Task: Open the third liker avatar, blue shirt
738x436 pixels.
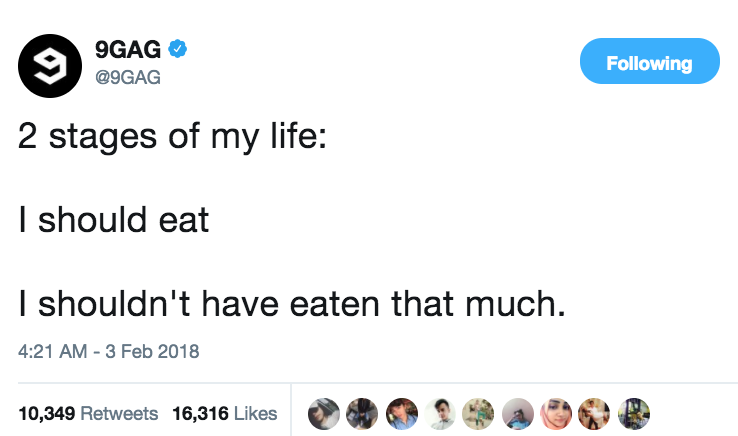Action: [400, 412]
